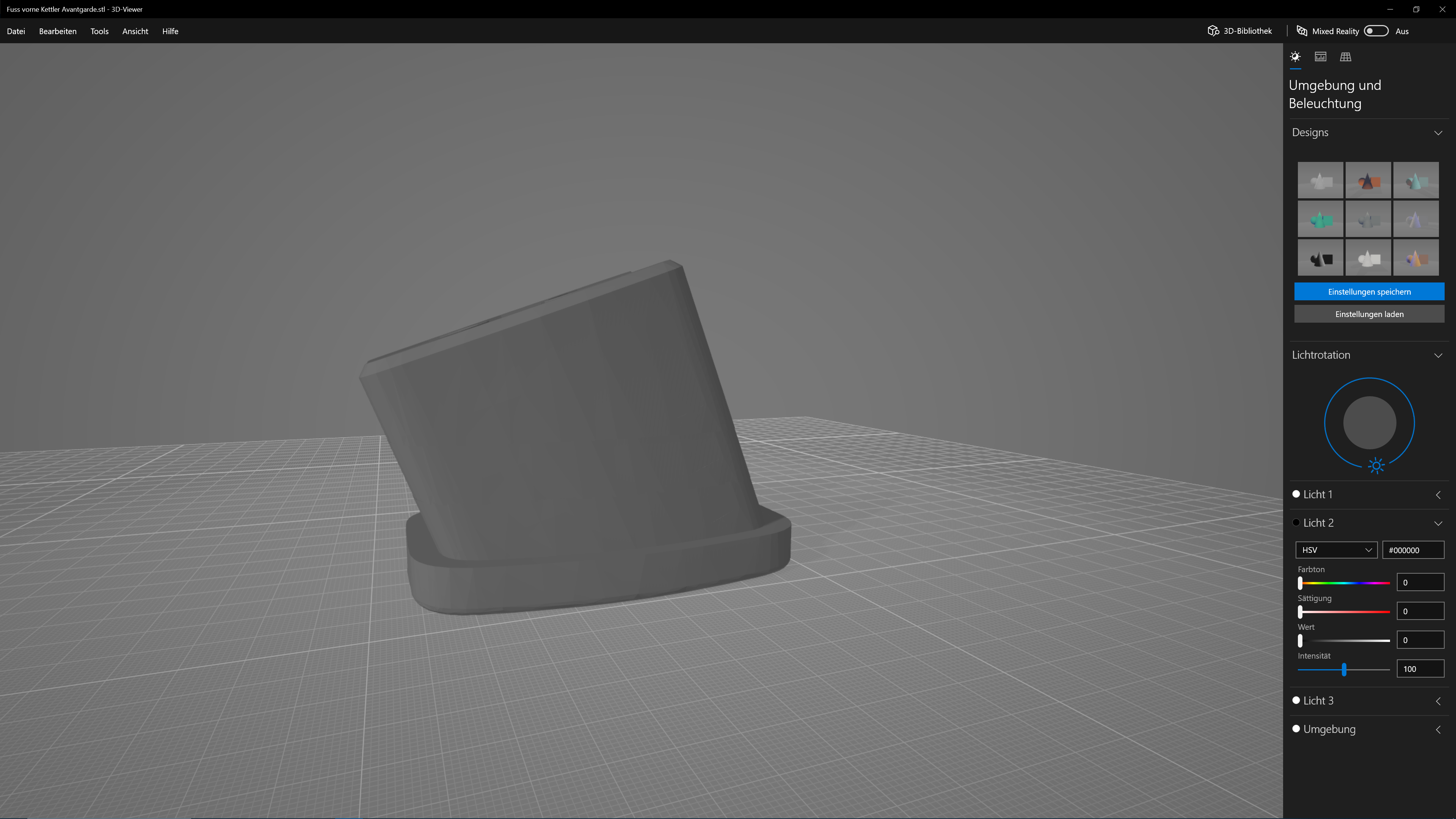Open the 3D-Bibliothek link
This screenshot has height=819, width=1456.
click(1247, 31)
